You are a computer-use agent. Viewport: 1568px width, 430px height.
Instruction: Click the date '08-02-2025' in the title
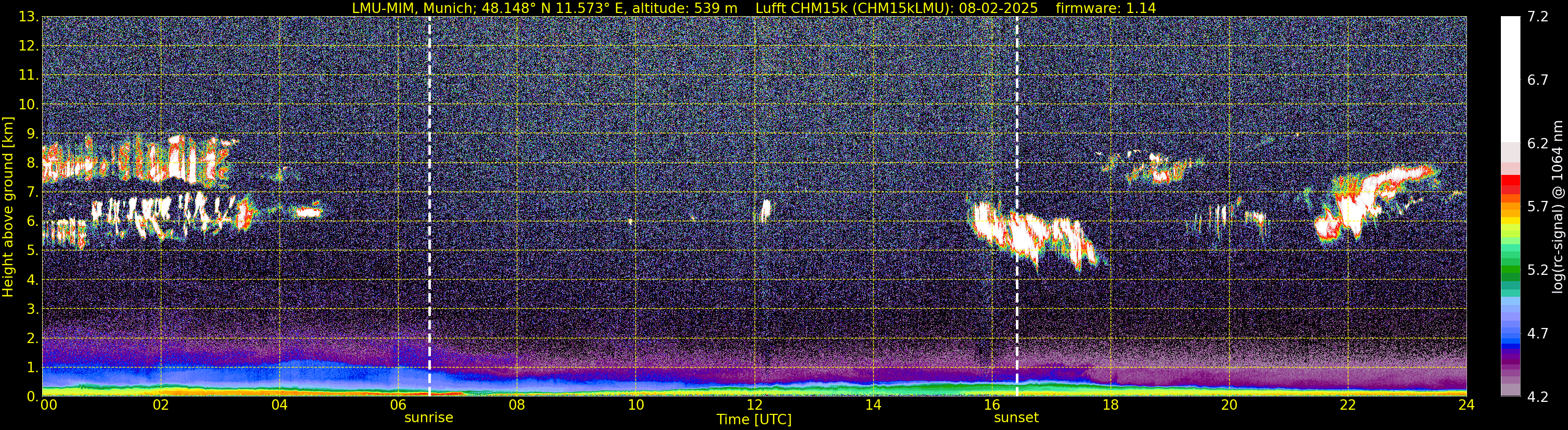point(998,8)
